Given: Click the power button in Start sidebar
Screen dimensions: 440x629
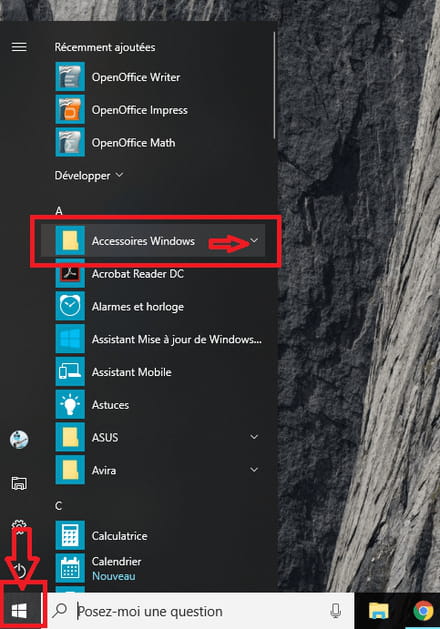Looking at the screenshot, I should pos(19,570).
